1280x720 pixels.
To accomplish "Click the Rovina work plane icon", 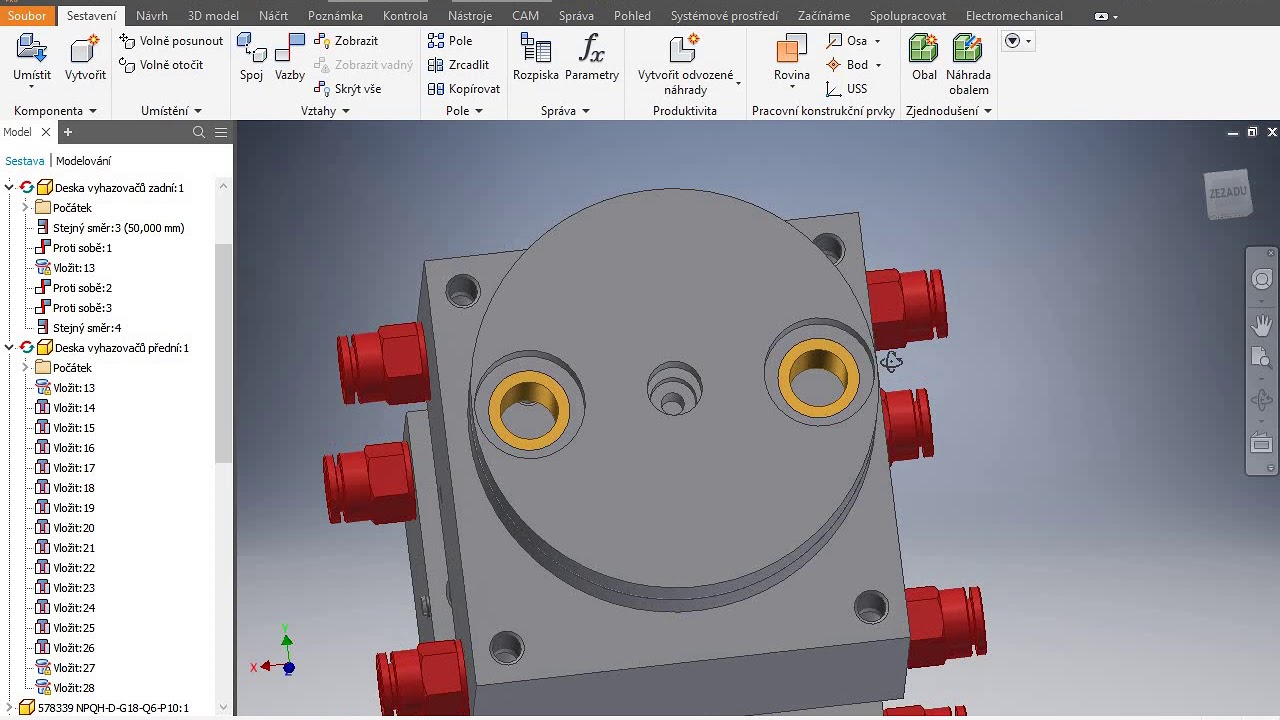I will coord(792,50).
